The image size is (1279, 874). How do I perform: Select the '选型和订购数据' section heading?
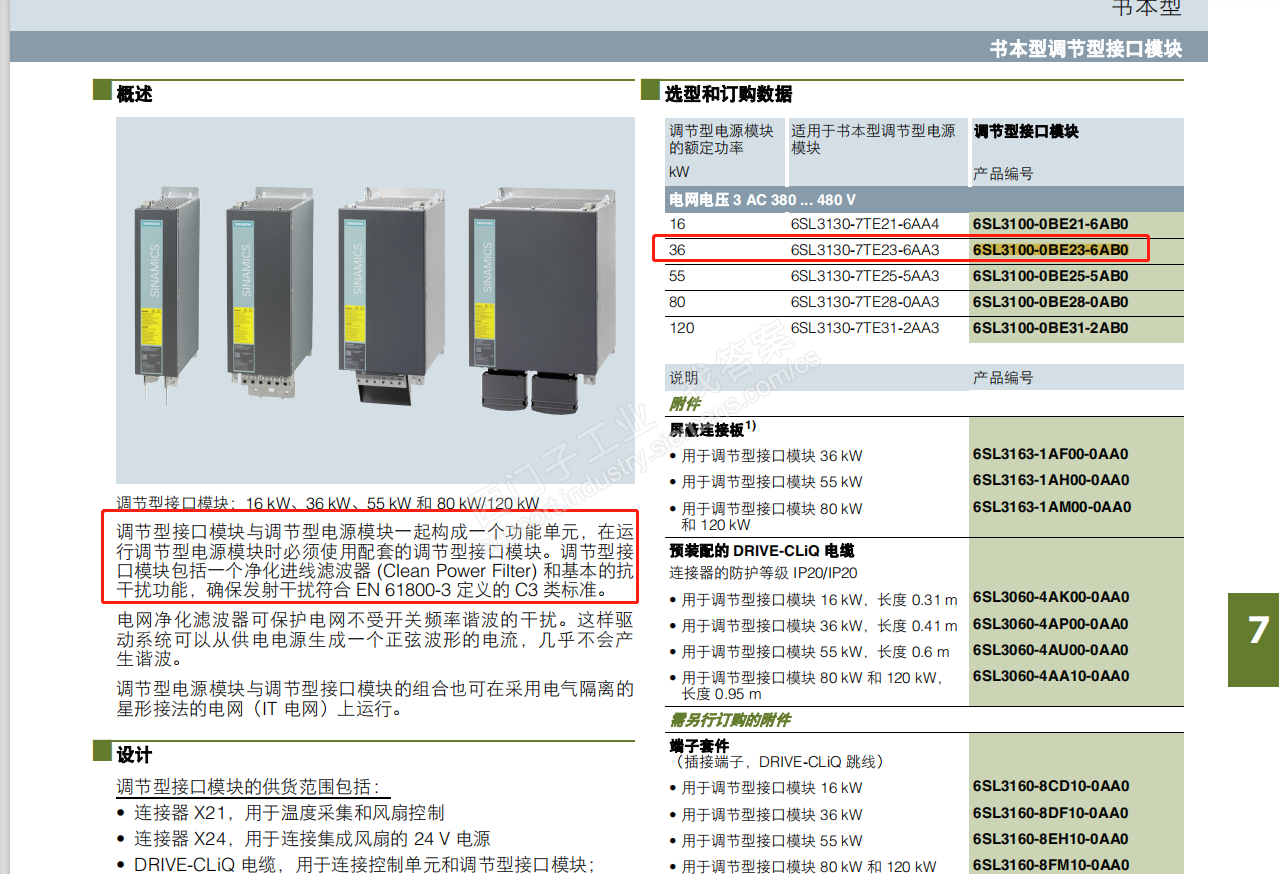(x=728, y=94)
